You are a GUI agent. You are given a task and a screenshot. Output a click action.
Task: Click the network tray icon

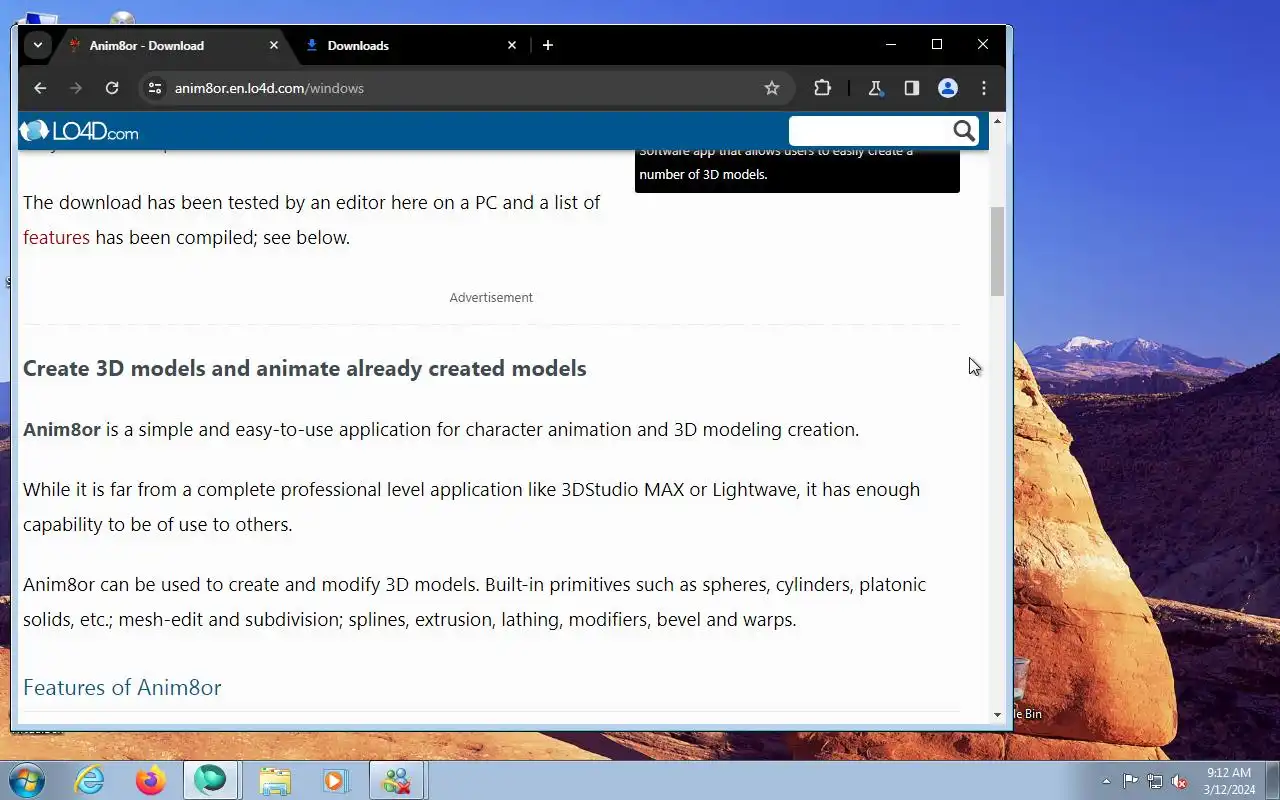click(1155, 781)
